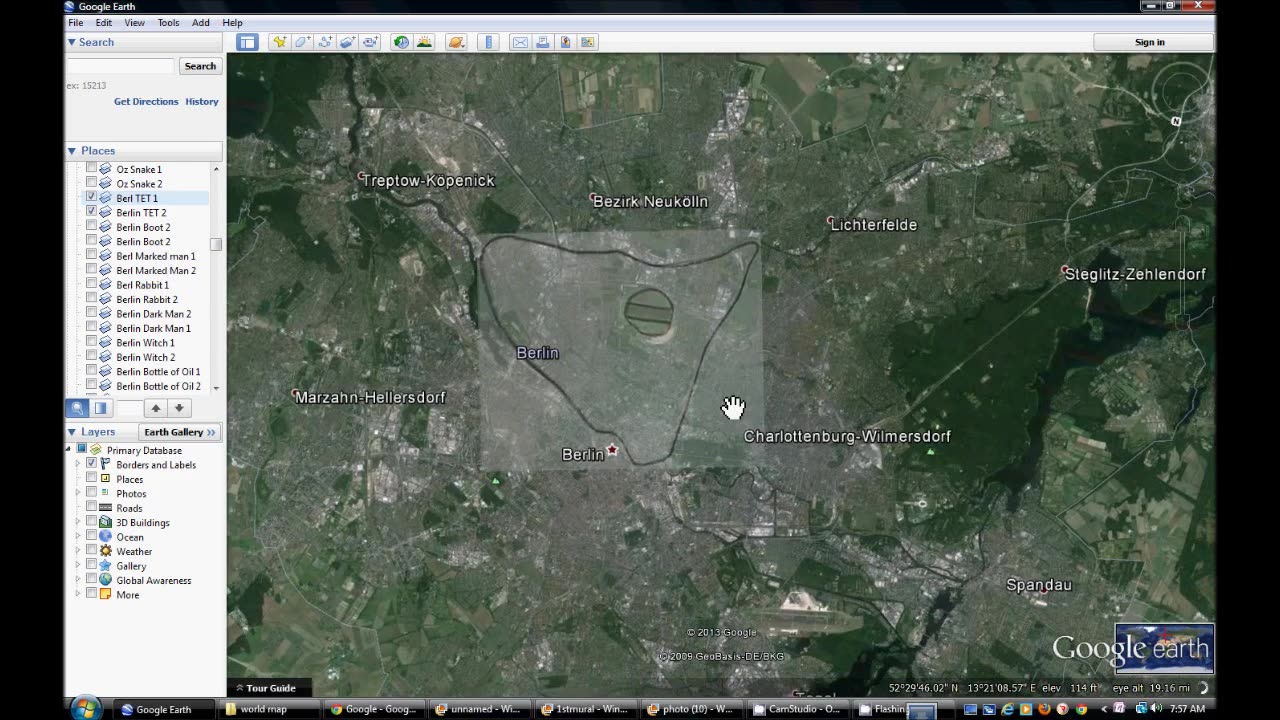Email this view envelope icon
This screenshot has height=720, width=1280.
[520, 42]
